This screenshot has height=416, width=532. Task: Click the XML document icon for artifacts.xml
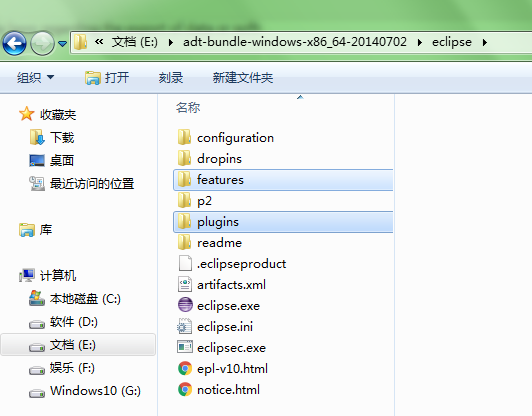(x=185, y=284)
